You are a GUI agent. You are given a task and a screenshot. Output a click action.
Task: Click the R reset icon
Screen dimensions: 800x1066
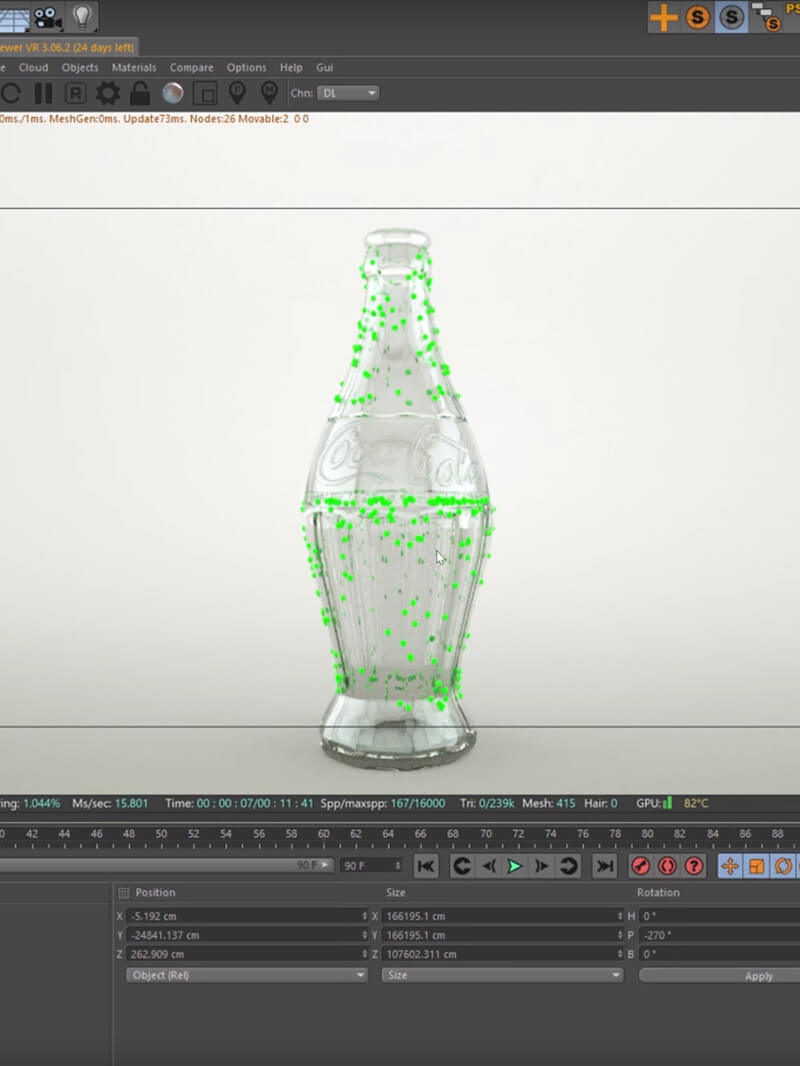[75, 93]
